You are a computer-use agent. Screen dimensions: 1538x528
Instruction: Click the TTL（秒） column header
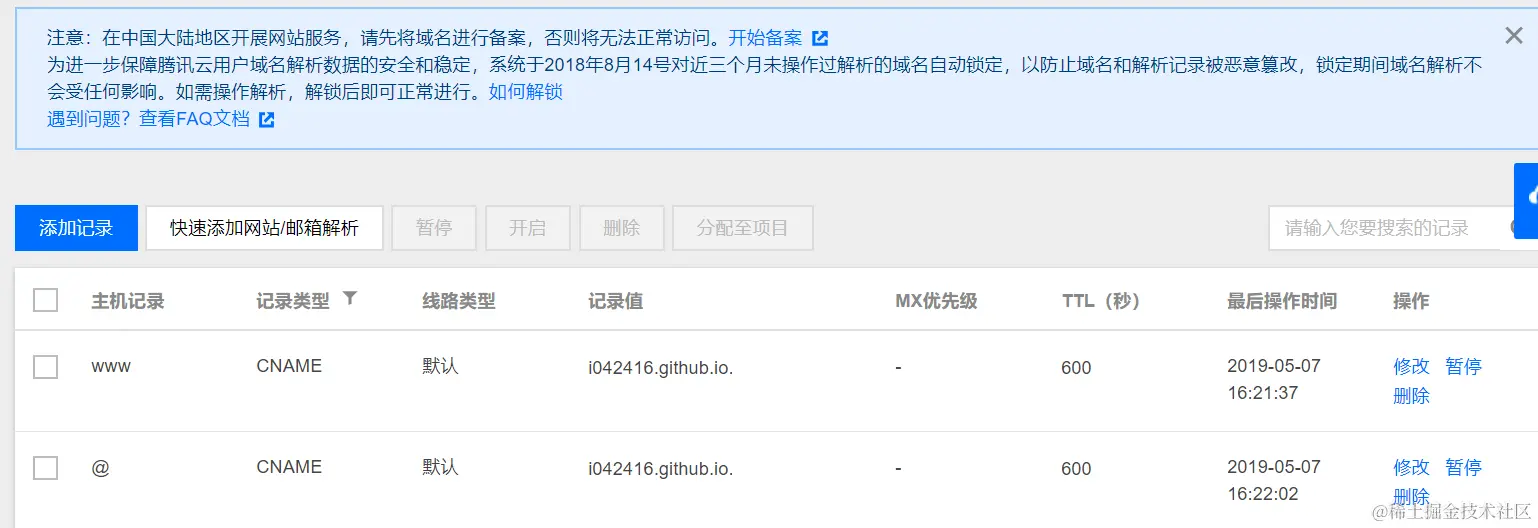(x=1101, y=301)
